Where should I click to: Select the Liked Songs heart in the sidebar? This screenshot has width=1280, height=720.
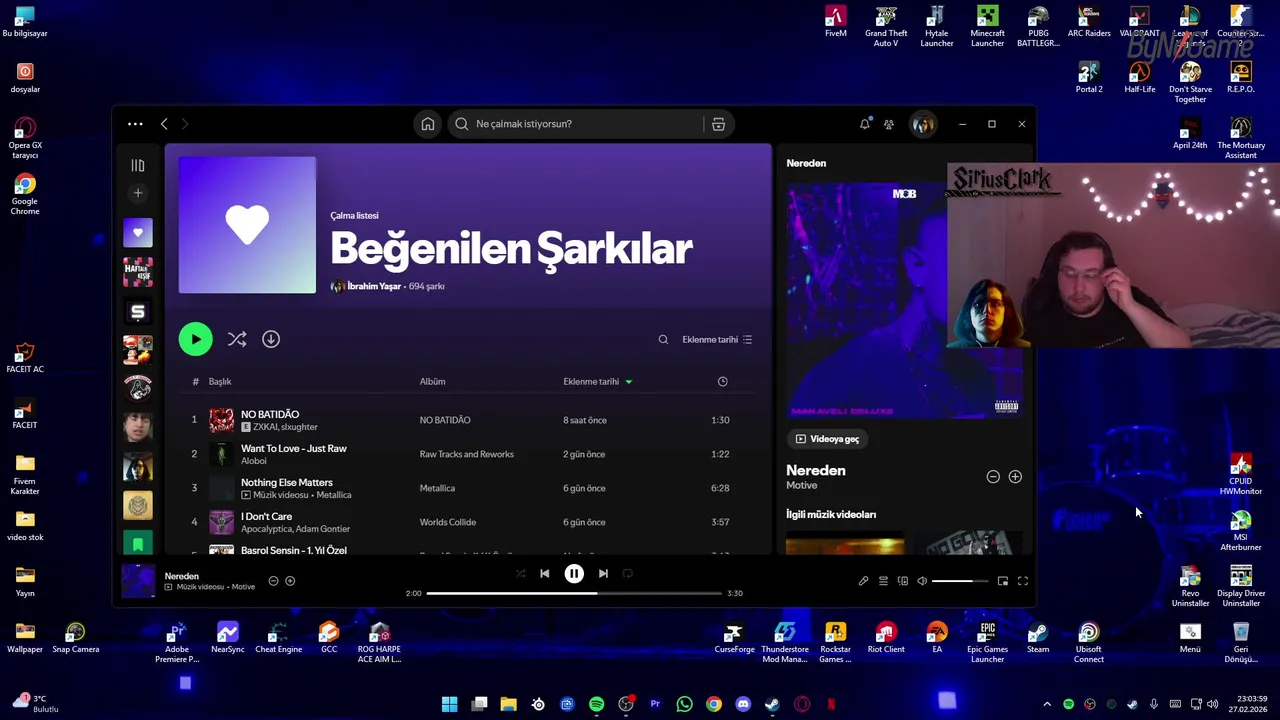(138, 233)
